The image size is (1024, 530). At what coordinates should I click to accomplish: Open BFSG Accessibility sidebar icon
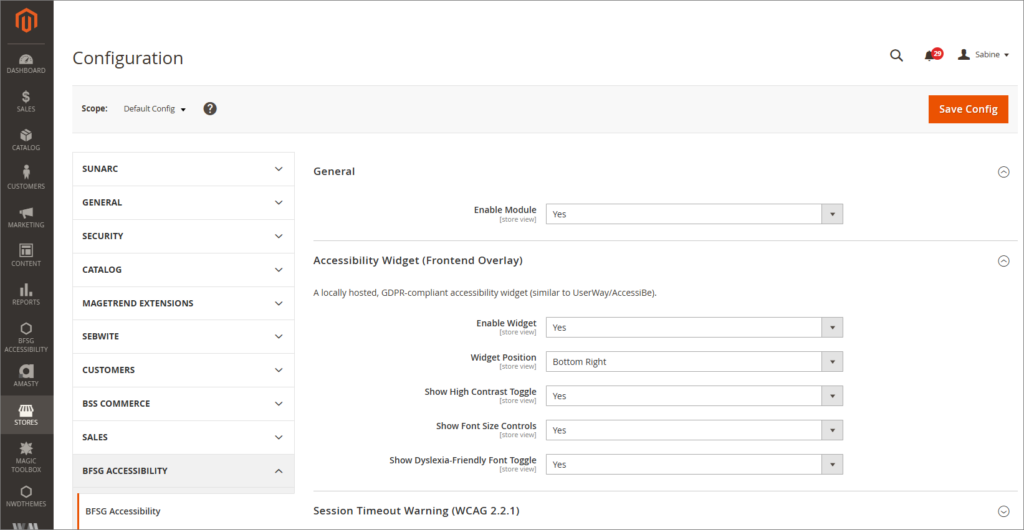(27, 337)
